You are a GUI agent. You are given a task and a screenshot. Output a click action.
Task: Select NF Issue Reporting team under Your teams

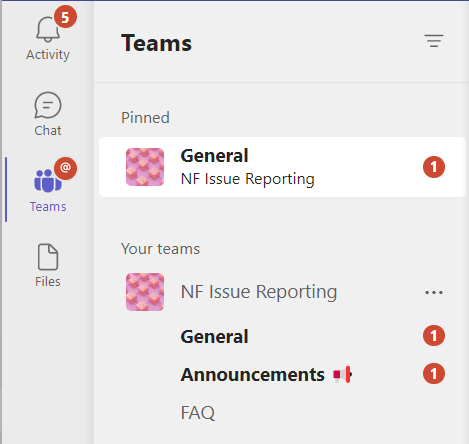coord(259,292)
